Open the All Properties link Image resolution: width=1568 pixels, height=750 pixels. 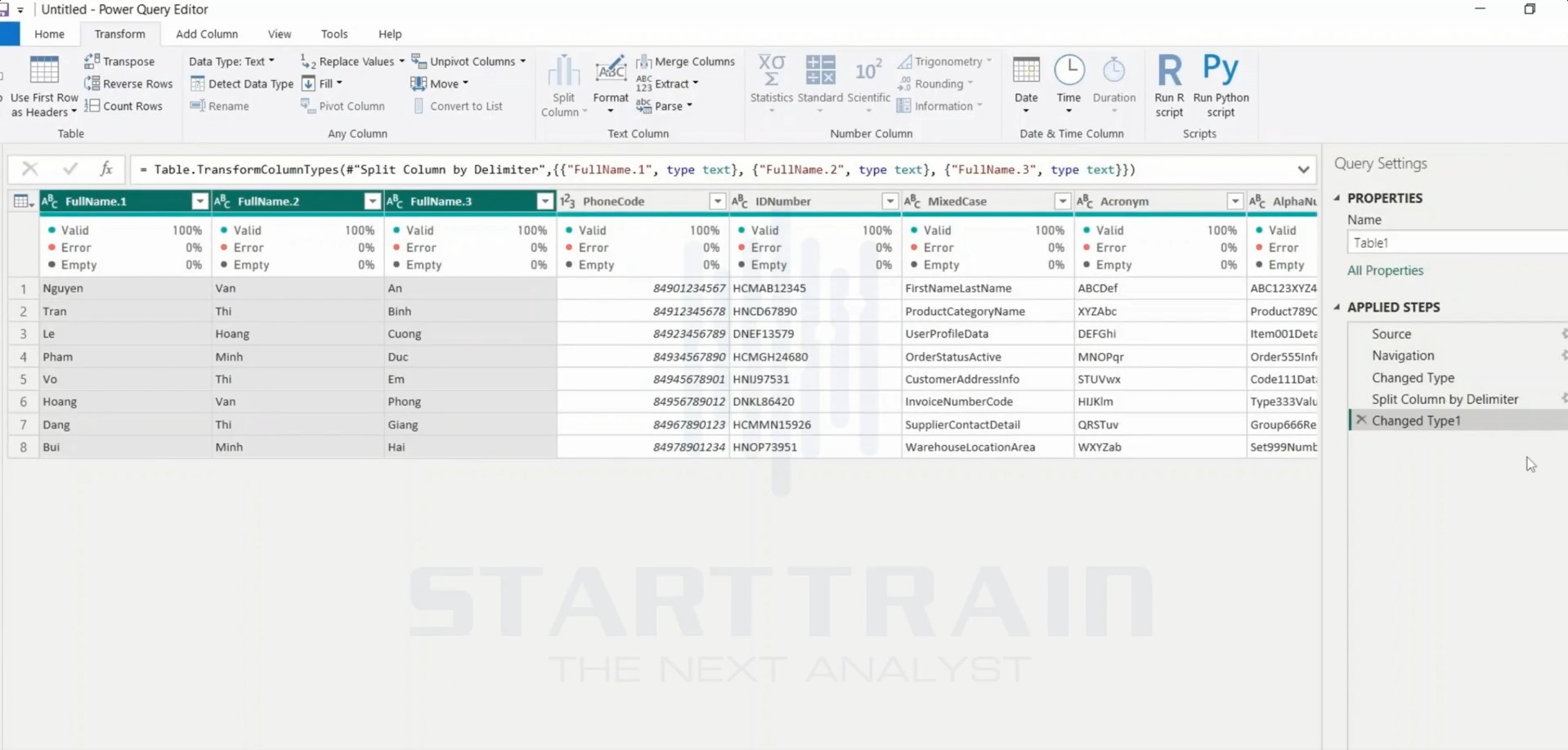pyautogui.click(x=1385, y=270)
